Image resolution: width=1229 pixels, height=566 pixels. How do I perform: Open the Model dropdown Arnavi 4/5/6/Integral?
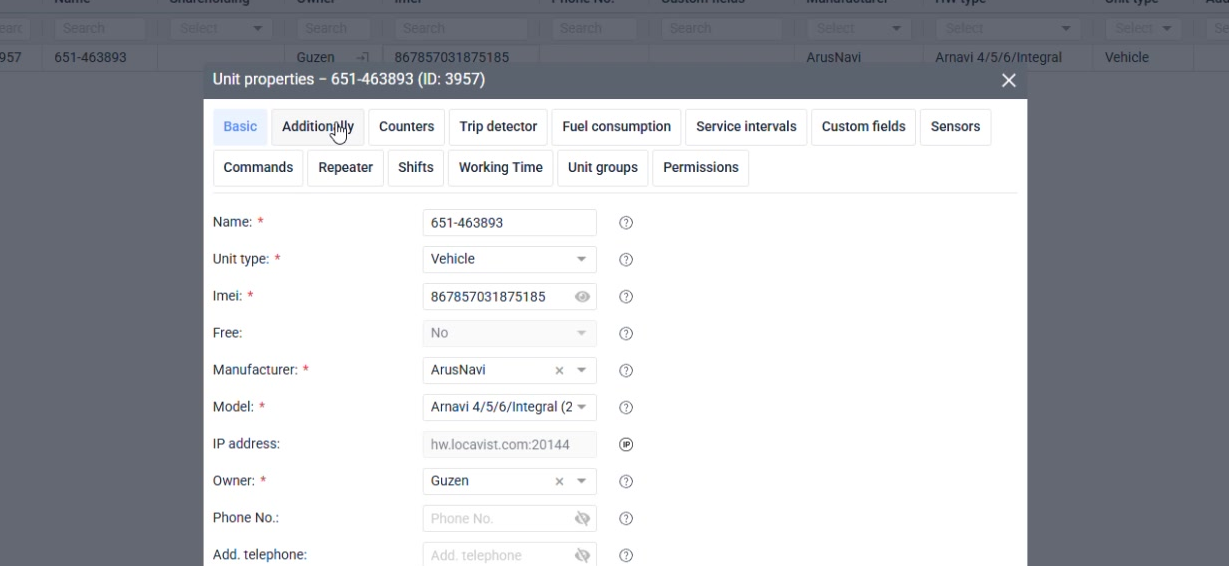[510, 408]
